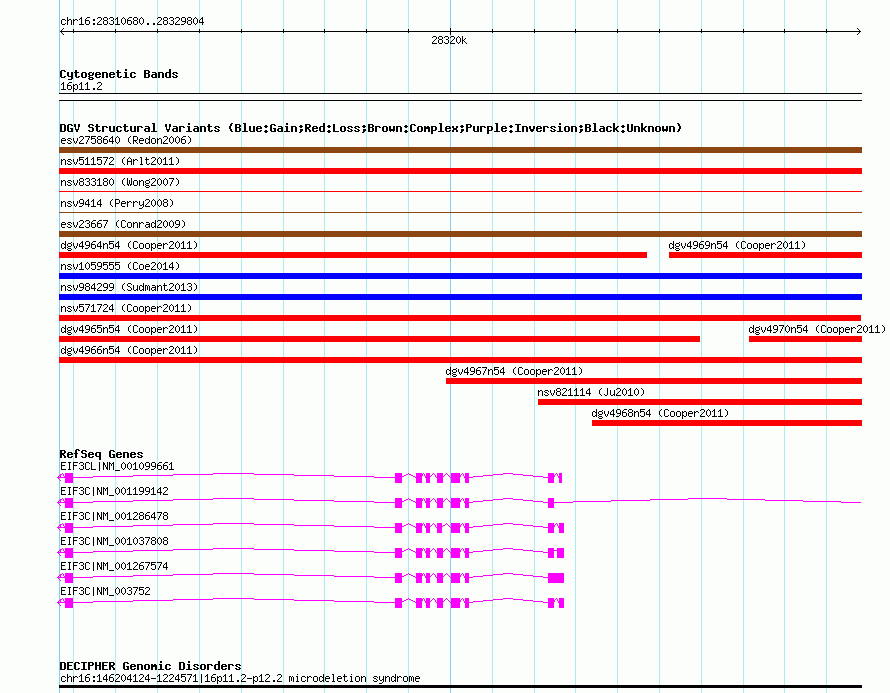Click the EIF3CL|NM_001099661 gene label
Image resolution: width=890 pixels, height=693 pixels.
117,467
